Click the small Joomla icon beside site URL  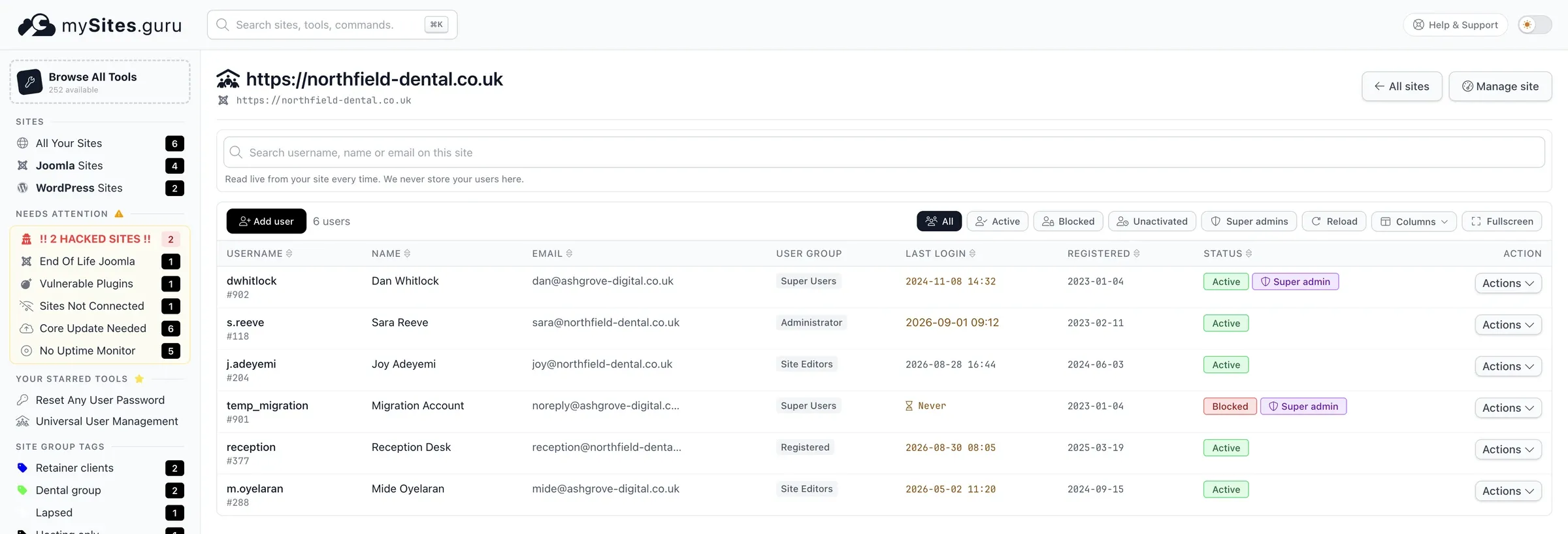pyautogui.click(x=223, y=100)
